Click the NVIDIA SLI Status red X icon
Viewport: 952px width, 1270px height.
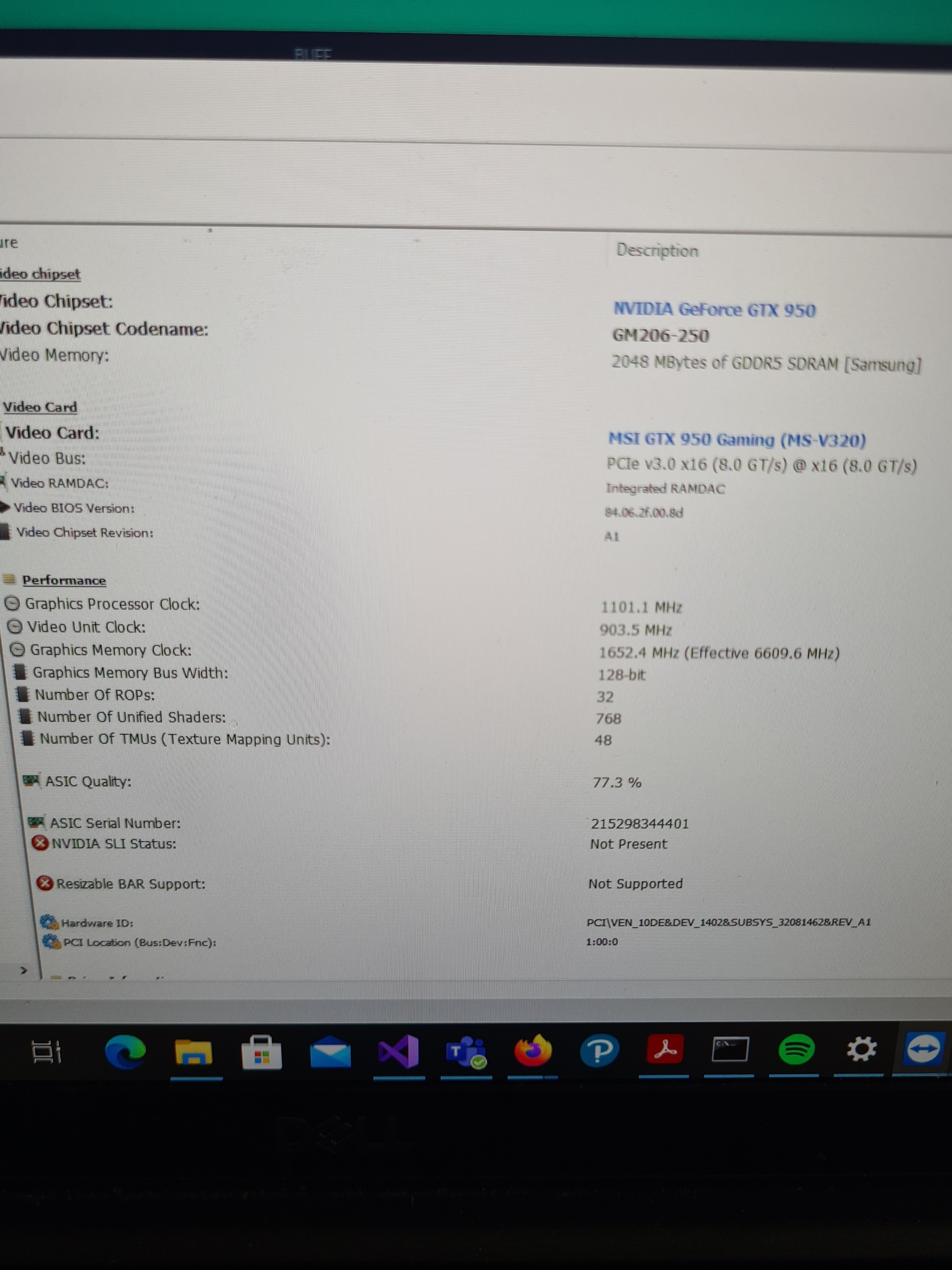coord(39,843)
